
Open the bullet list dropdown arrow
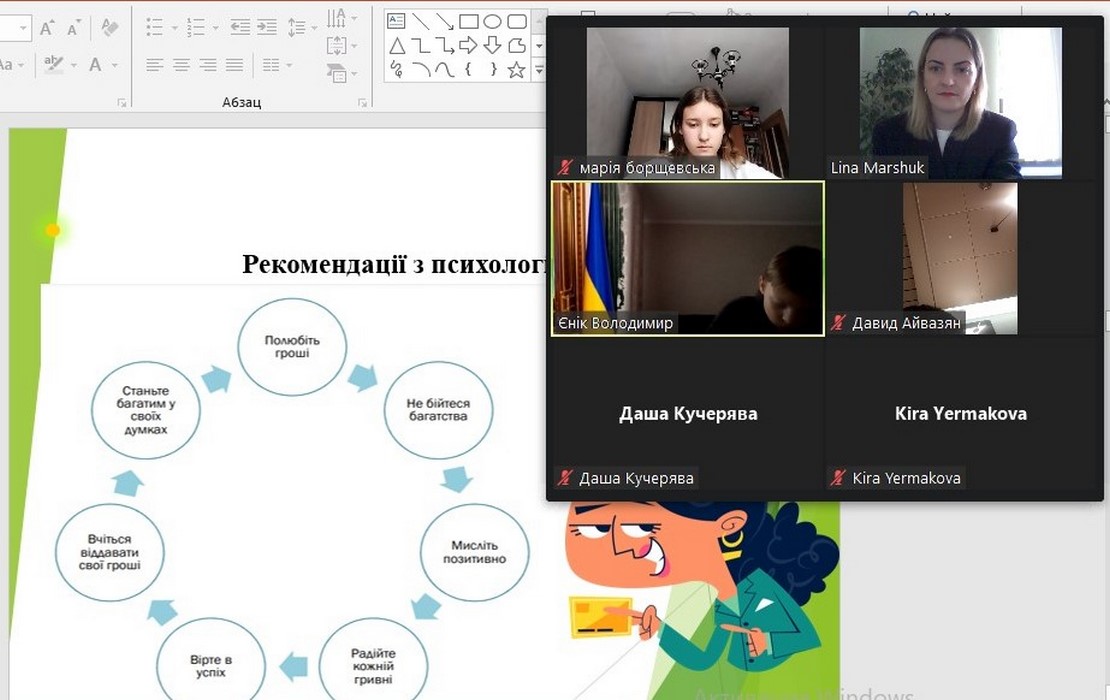[x=173, y=28]
